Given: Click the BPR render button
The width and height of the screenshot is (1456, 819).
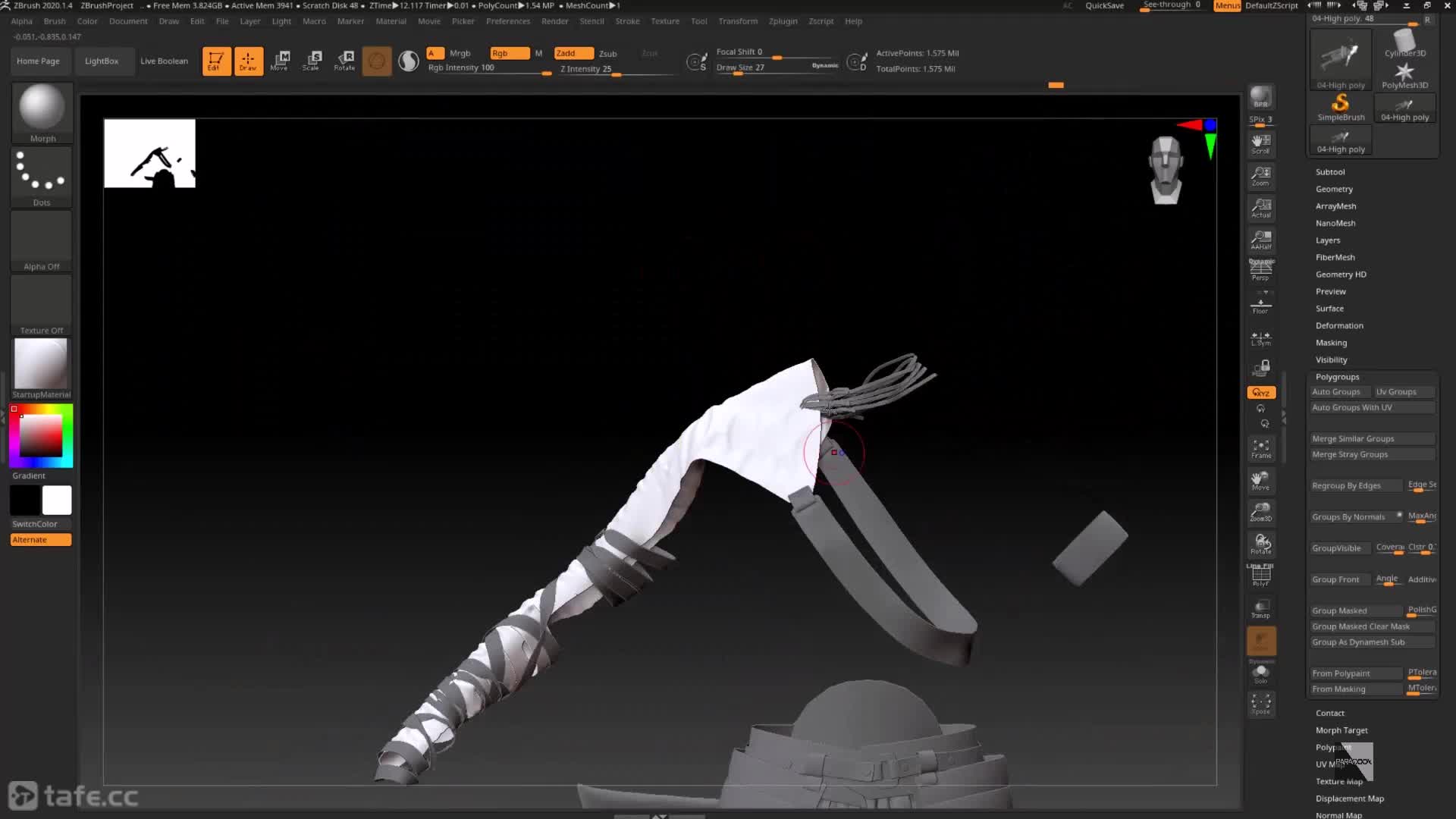Looking at the screenshot, I should click(x=1261, y=97).
